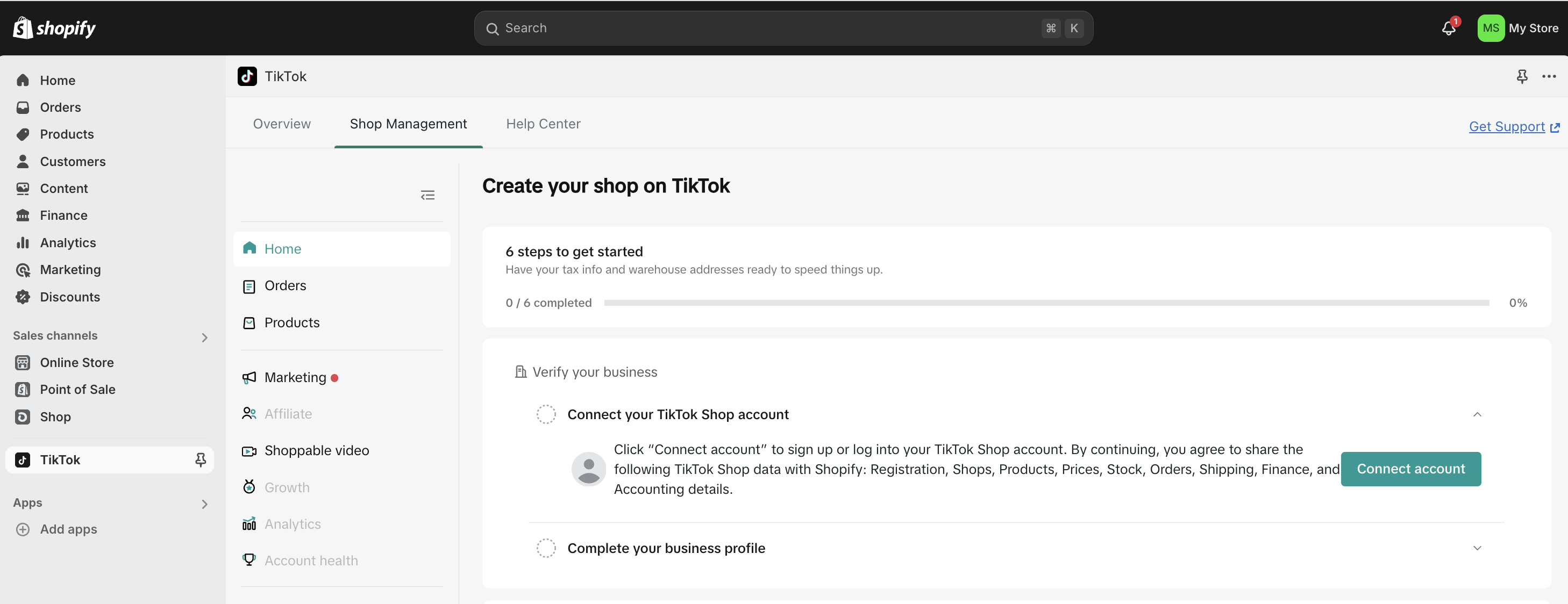Open the three-dot more actions menu

[1549, 76]
